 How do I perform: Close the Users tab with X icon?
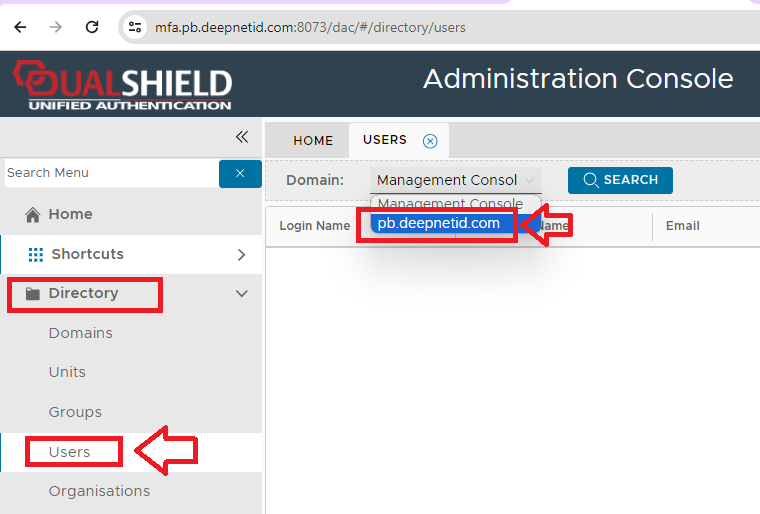(x=430, y=141)
